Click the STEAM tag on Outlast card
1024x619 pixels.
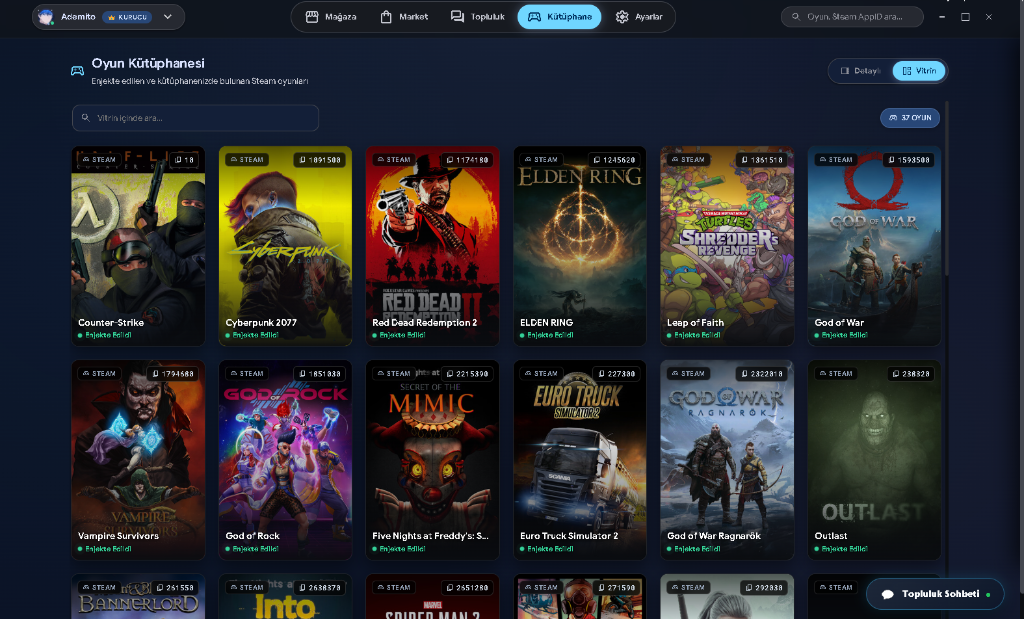pos(836,373)
